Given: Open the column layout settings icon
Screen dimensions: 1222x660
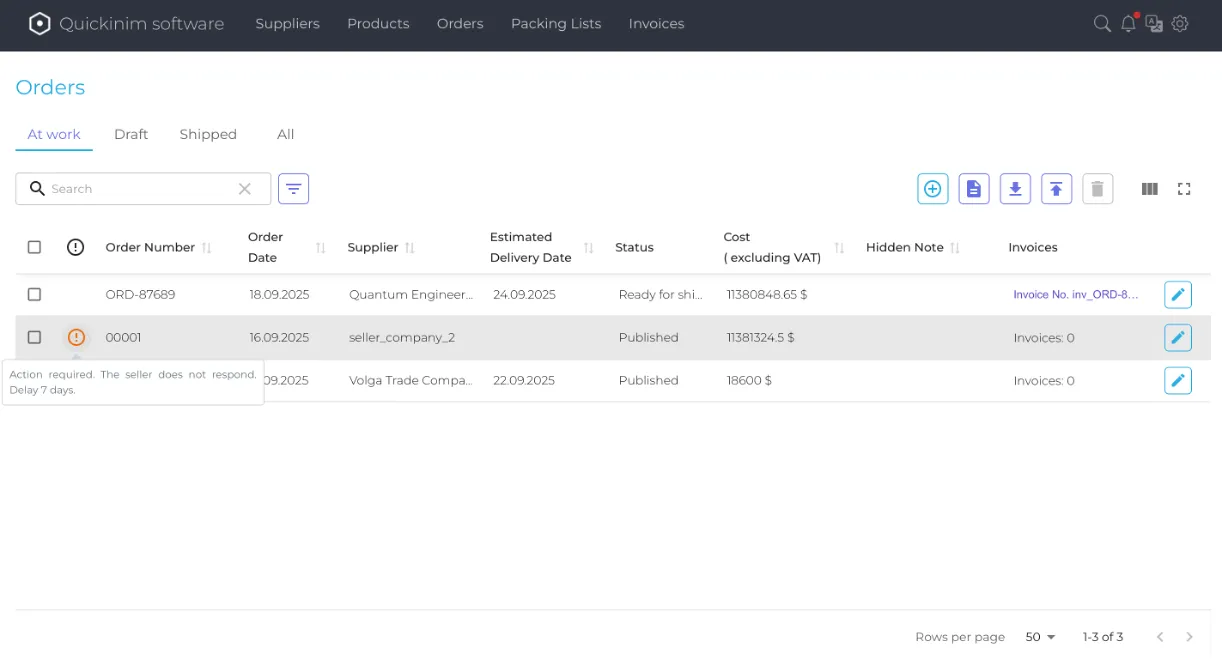Looking at the screenshot, I should (1150, 189).
